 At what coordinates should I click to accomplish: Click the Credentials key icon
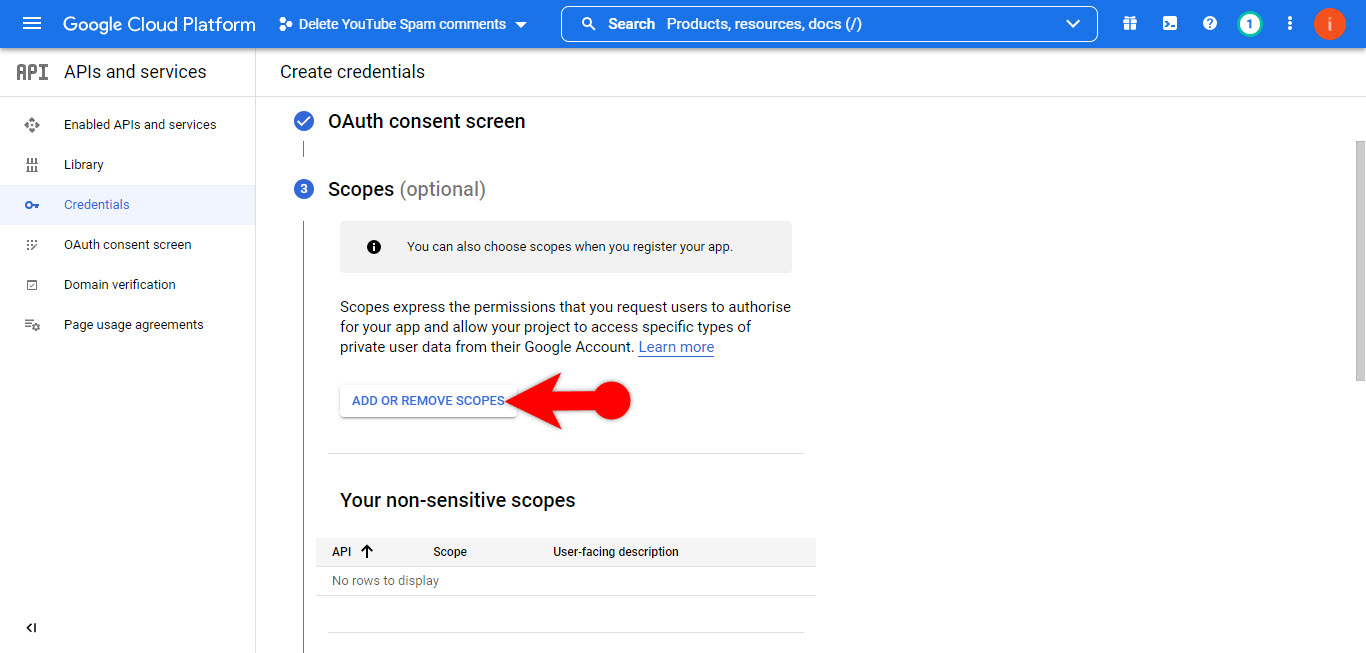(32, 205)
